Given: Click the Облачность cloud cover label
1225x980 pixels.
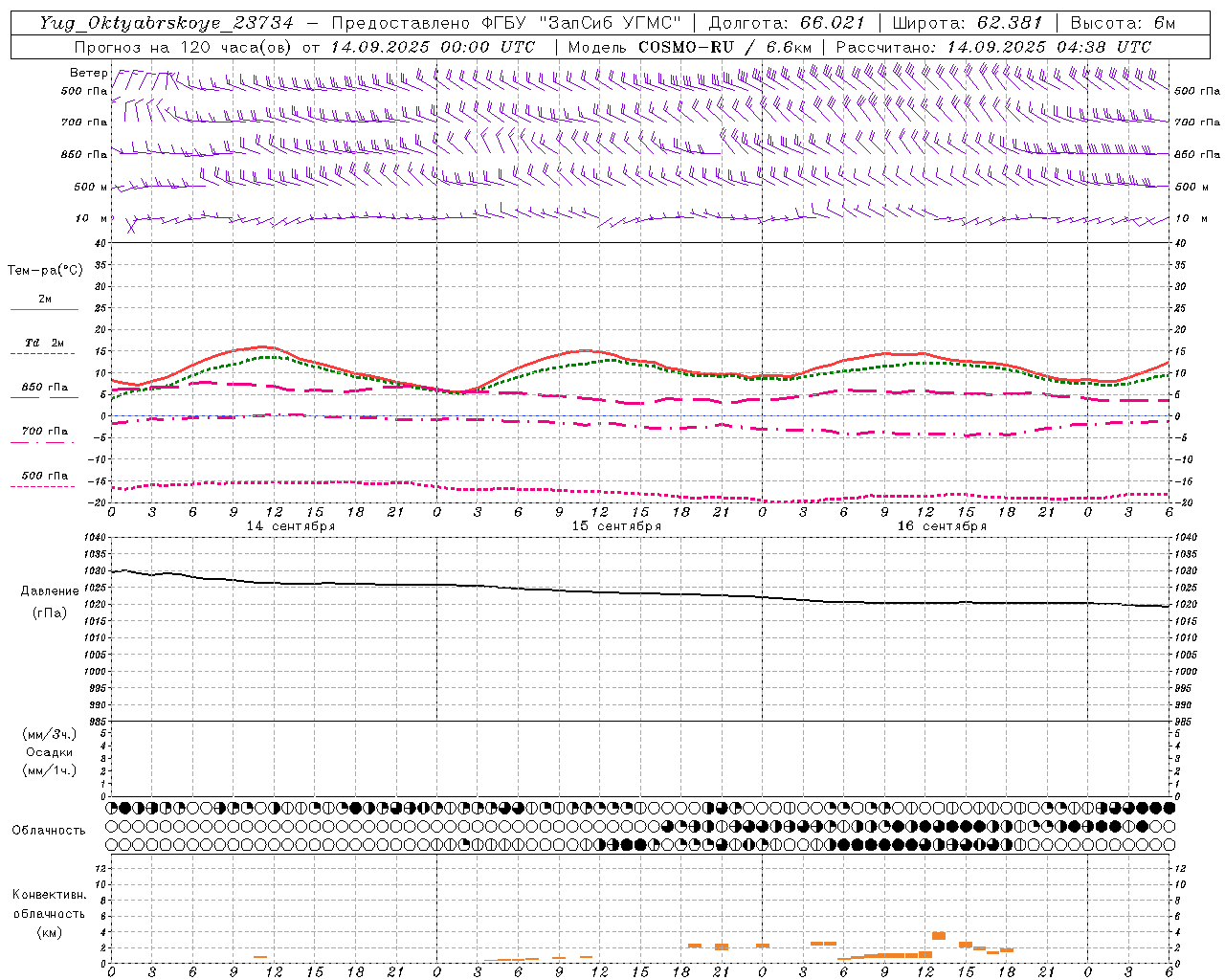Looking at the screenshot, I should (49, 831).
